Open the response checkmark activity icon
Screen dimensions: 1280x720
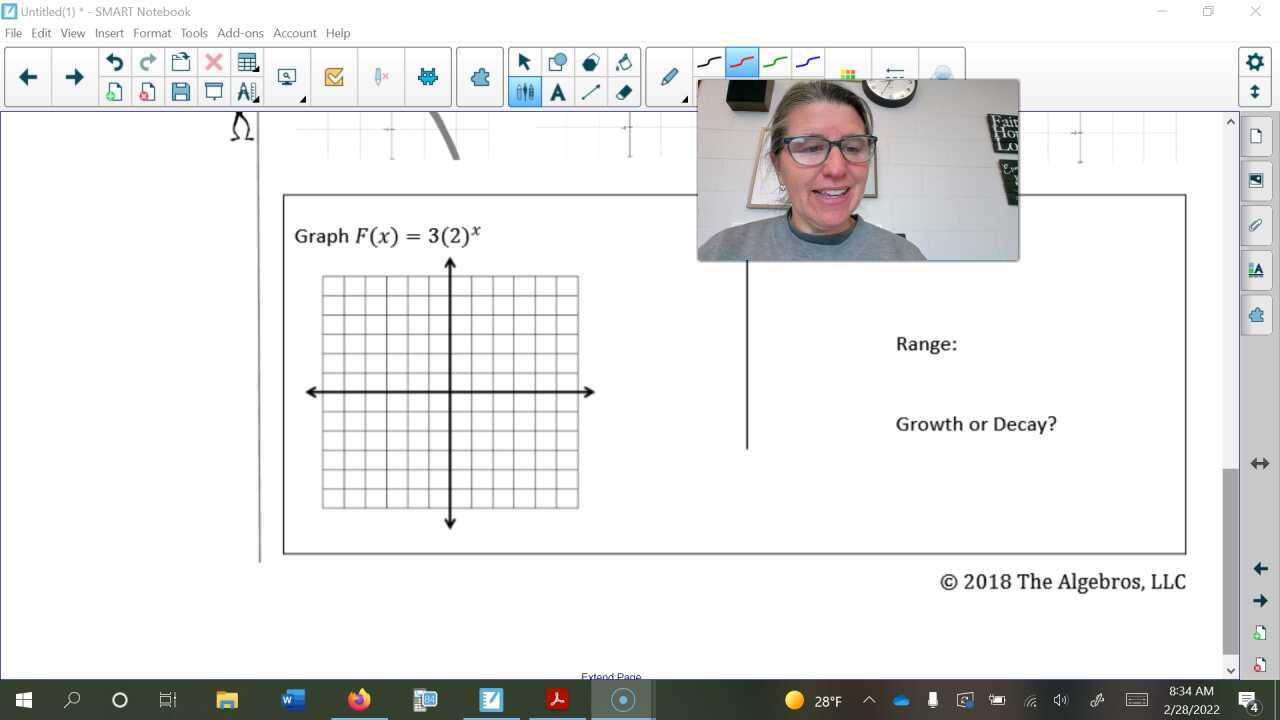coord(334,77)
